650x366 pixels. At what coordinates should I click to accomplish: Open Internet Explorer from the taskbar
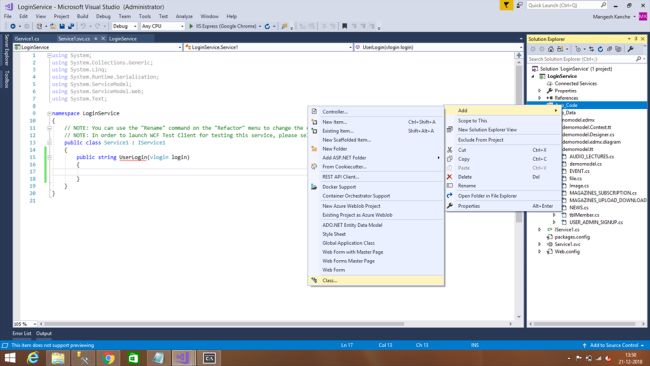coord(33,358)
